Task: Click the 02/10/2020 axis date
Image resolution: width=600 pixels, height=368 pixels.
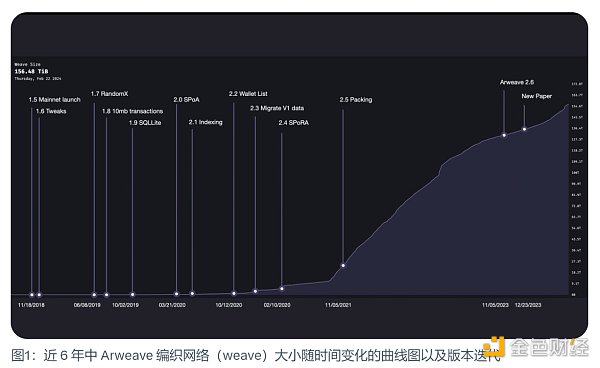Action: tap(277, 305)
